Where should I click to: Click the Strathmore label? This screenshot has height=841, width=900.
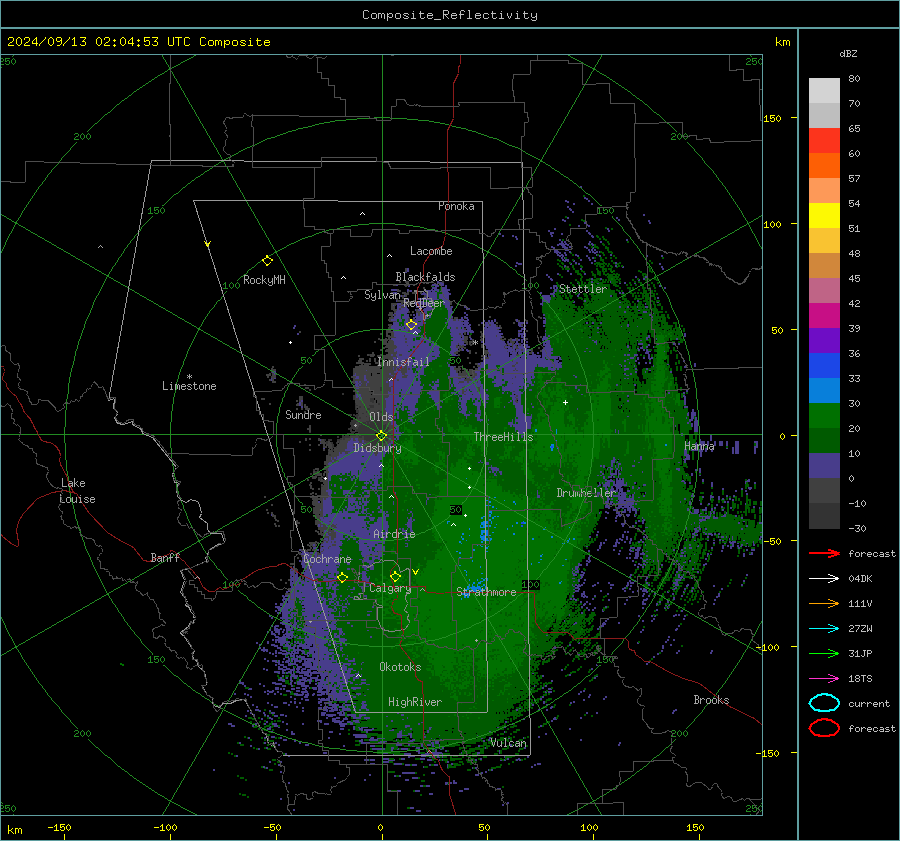[x=486, y=592]
